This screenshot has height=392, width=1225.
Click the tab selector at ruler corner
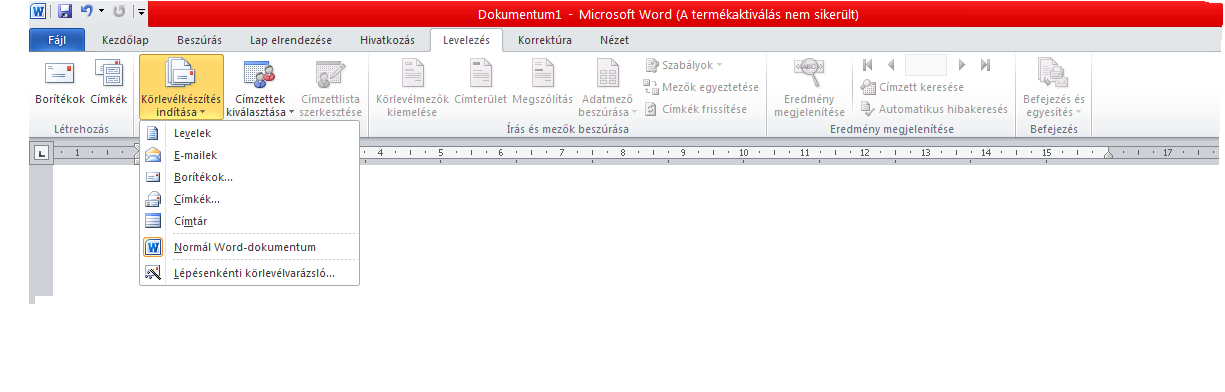[x=41, y=153]
